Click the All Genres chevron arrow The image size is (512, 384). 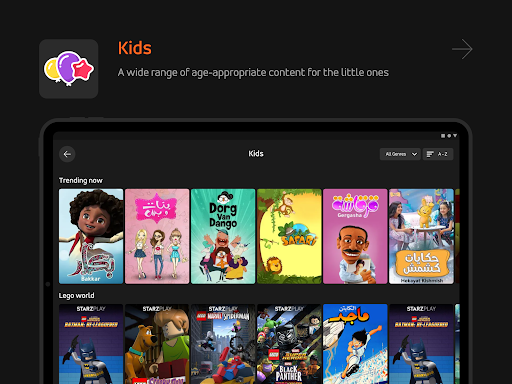coord(414,154)
